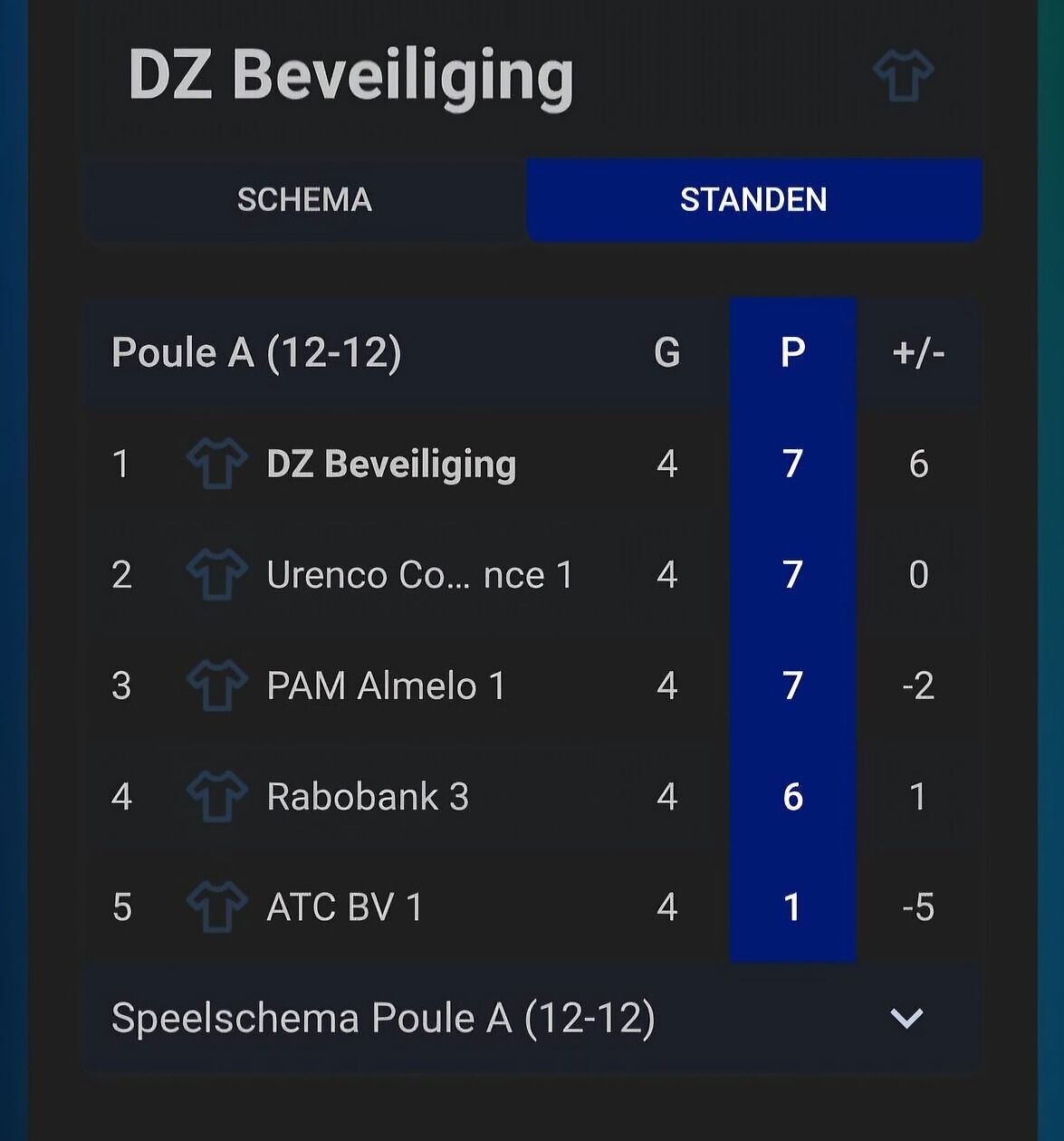1064x1141 pixels.
Task: Click the jersey icon for Urenco
Action: [x=216, y=574]
